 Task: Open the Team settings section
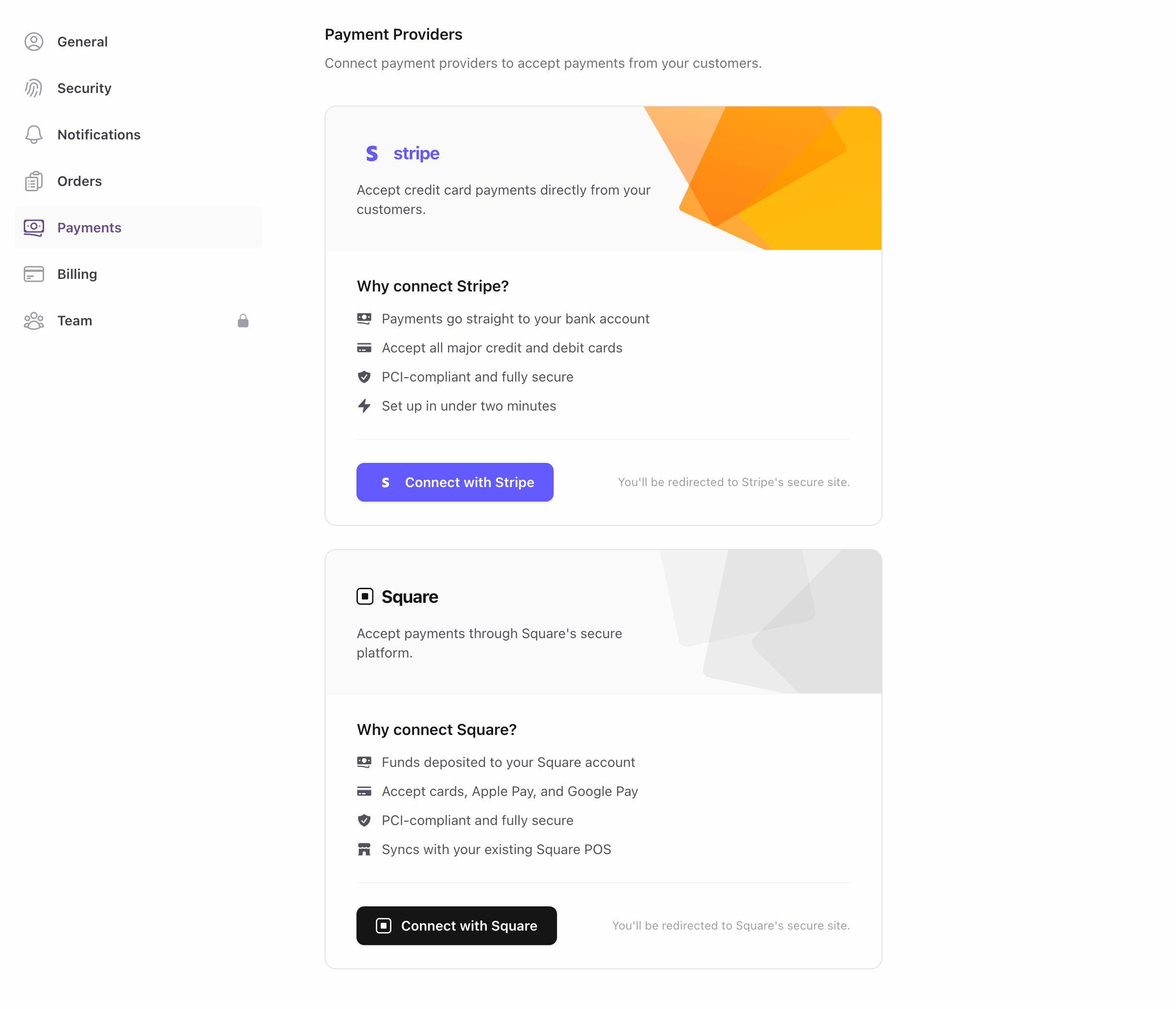point(74,321)
